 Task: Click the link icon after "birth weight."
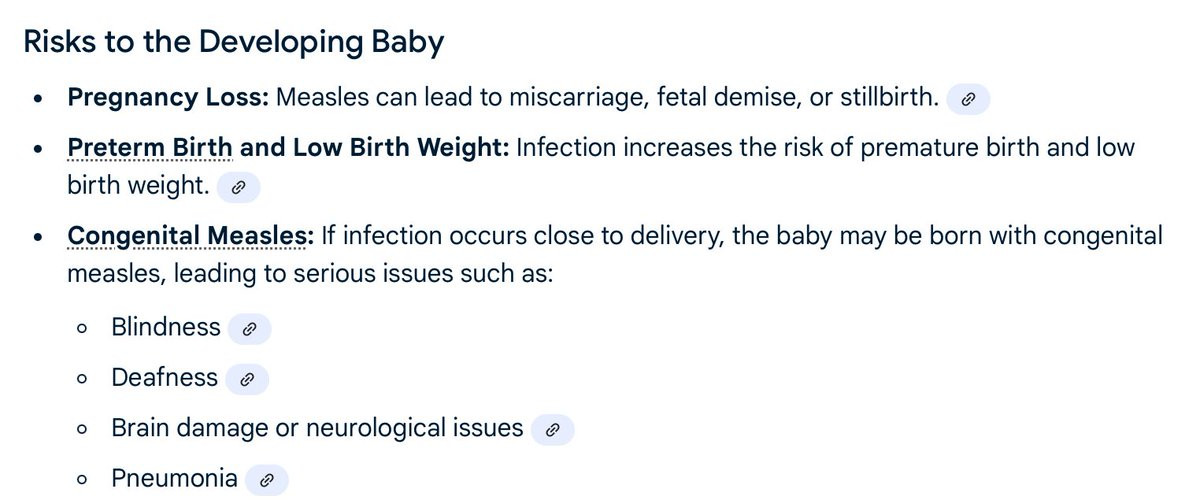pyautogui.click(x=238, y=186)
